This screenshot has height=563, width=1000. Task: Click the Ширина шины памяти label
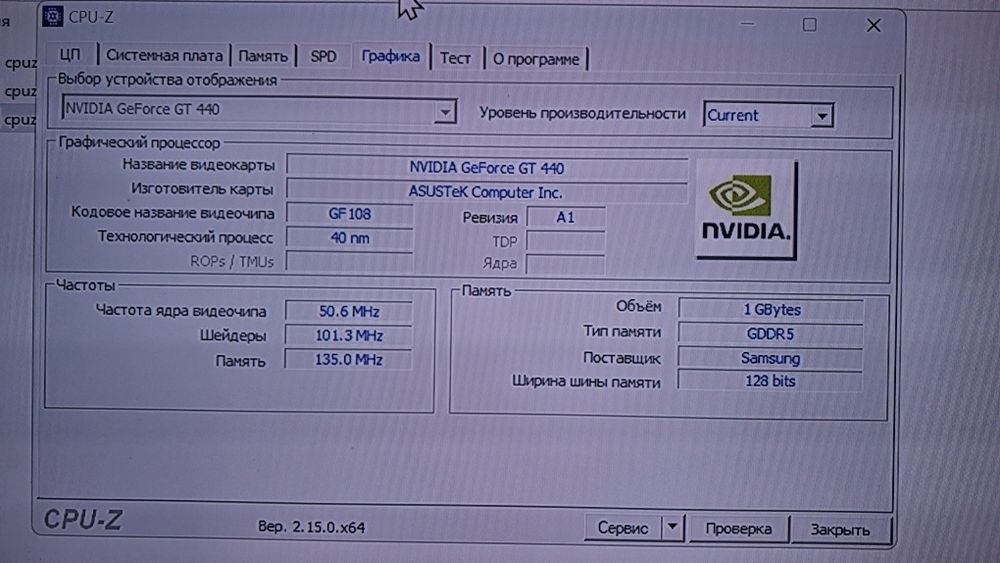coord(586,382)
